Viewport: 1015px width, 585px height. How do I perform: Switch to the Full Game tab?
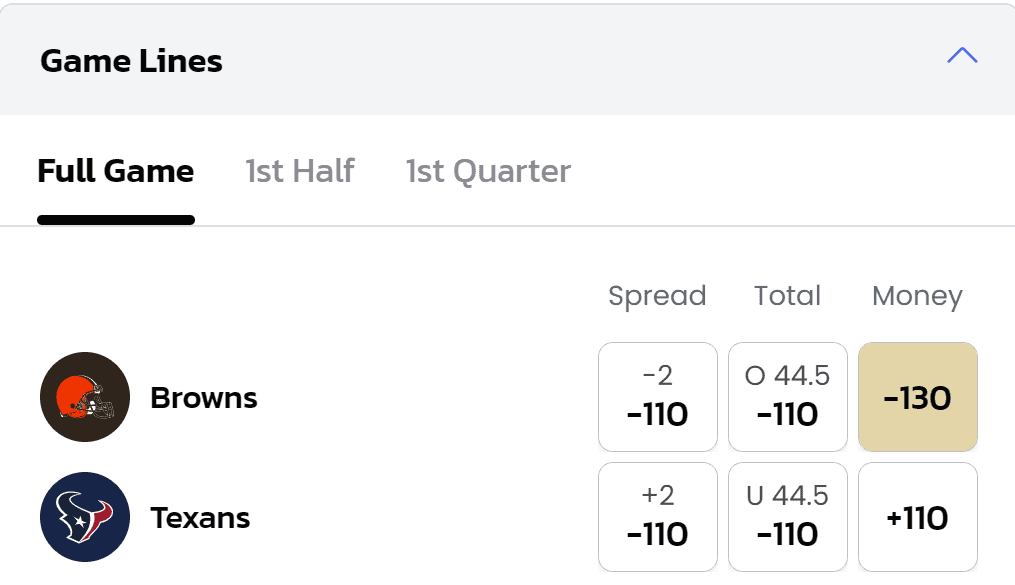tap(116, 171)
